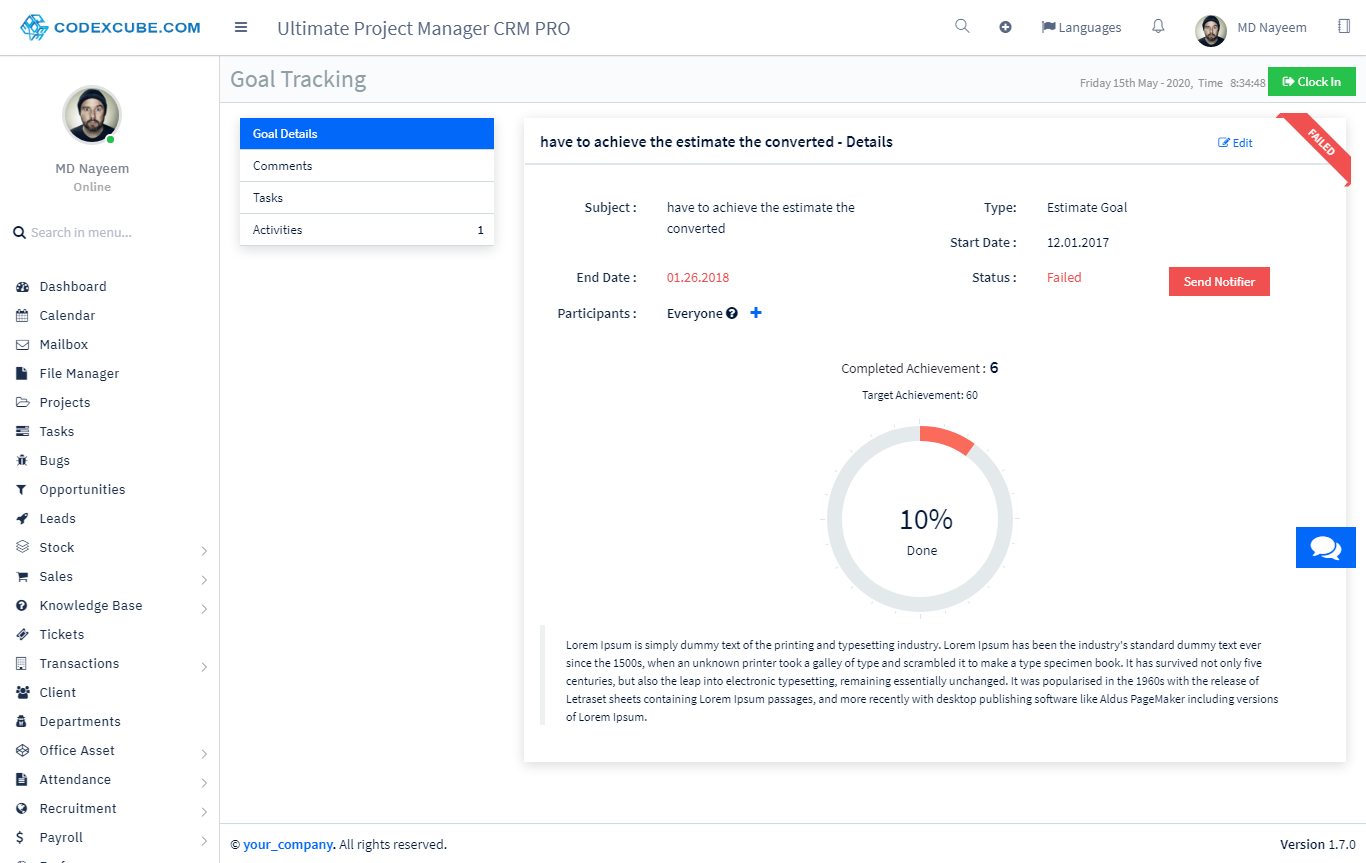This screenshot has width=1366, height=863.
Task: Open the live chat bubble widget
Action: point(1325,547)
